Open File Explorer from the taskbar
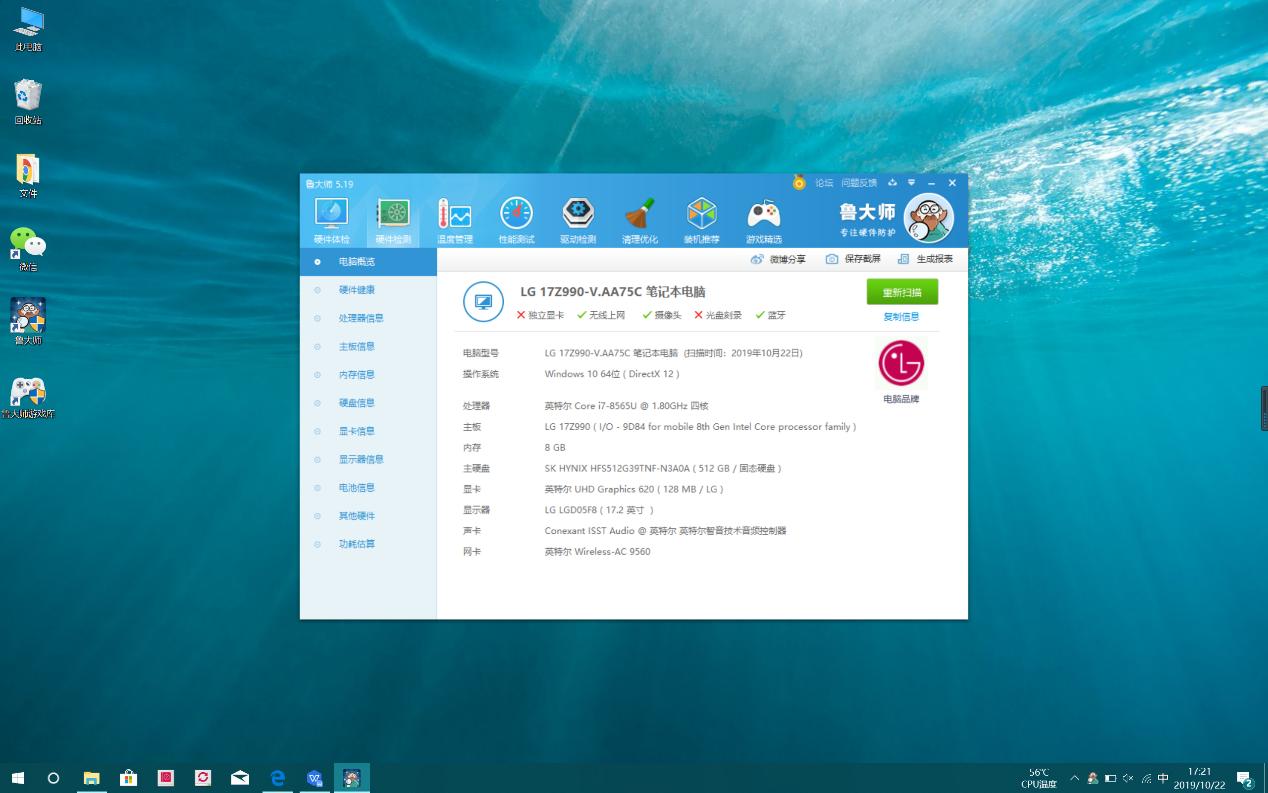Screen dimensions: 1268x793 tap(91, 778)
